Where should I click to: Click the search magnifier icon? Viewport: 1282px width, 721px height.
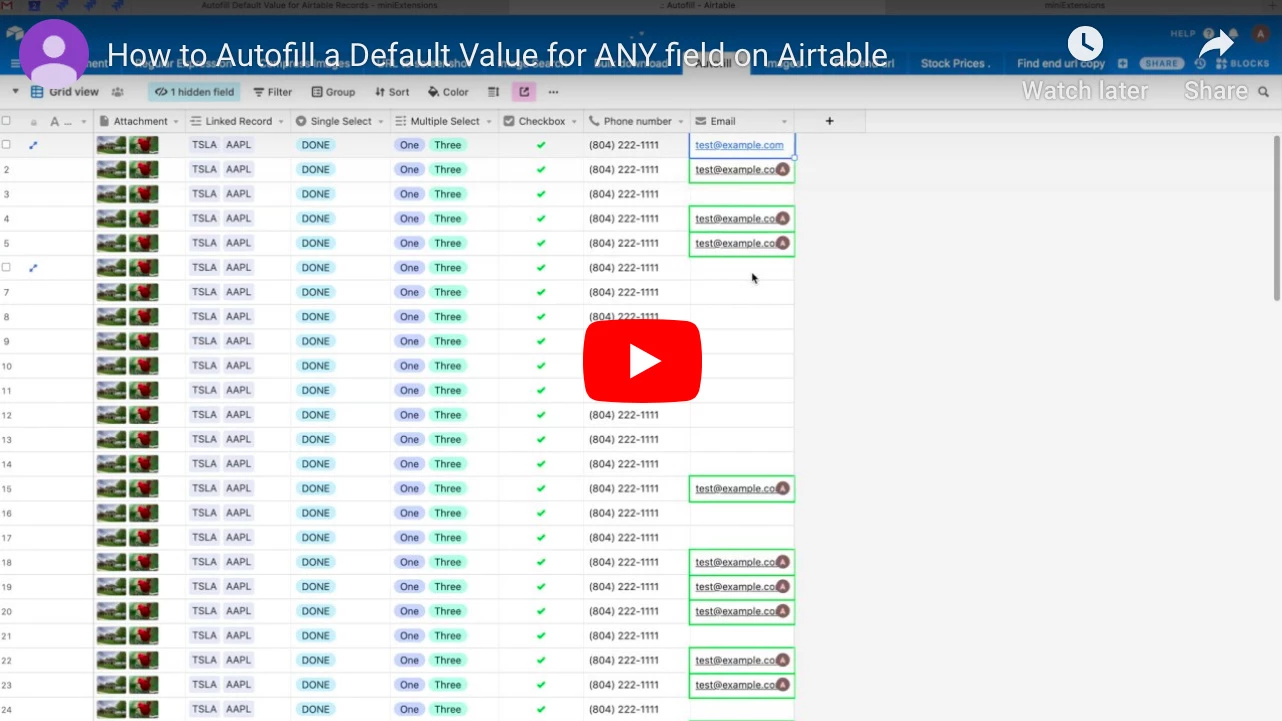(x=1264, y=92)
